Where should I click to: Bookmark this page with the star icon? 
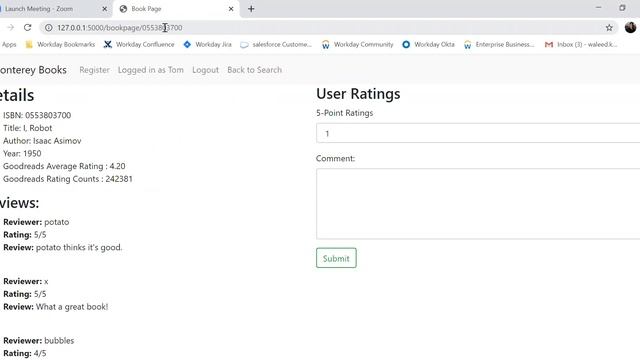609,27
